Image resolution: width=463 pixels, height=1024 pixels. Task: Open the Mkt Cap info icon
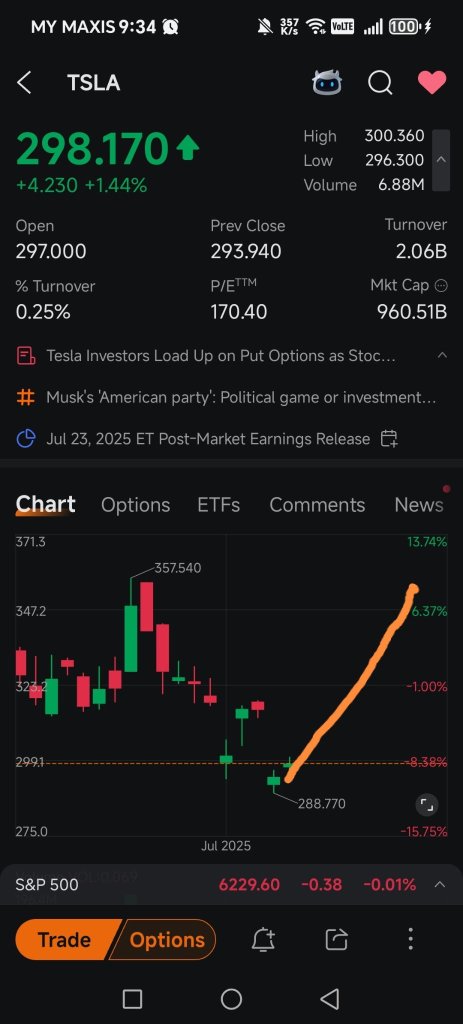(x=441, y=285)
